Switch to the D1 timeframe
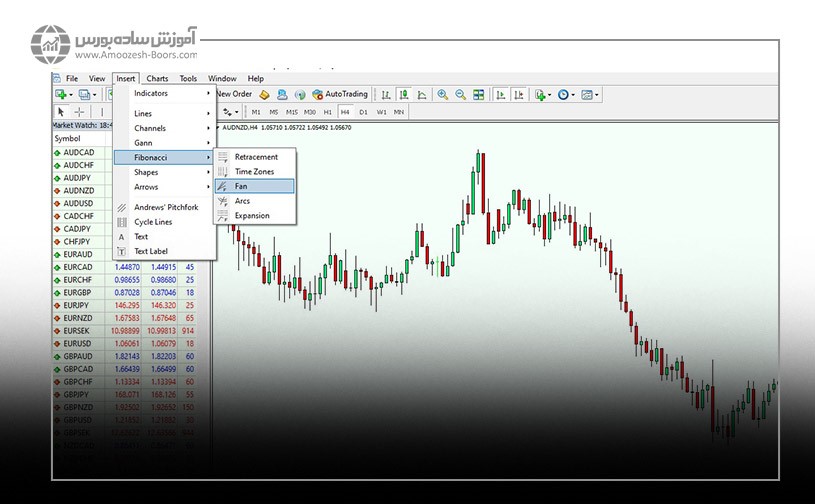 click(363, 112)
